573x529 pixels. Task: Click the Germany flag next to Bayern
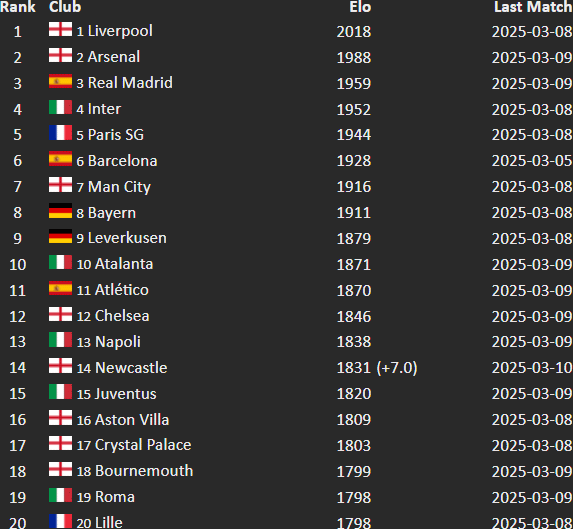[x=60, y=210]
